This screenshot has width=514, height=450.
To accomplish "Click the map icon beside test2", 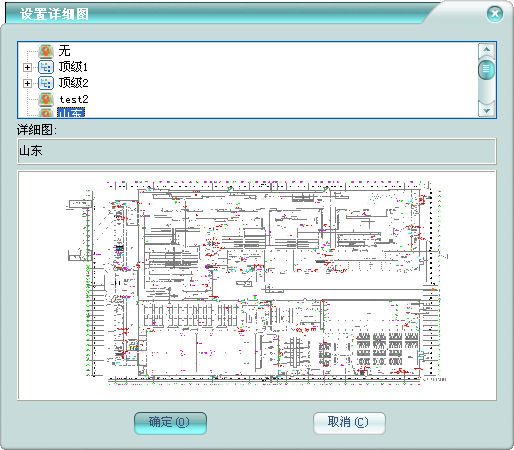I will (x=46, y=99).
